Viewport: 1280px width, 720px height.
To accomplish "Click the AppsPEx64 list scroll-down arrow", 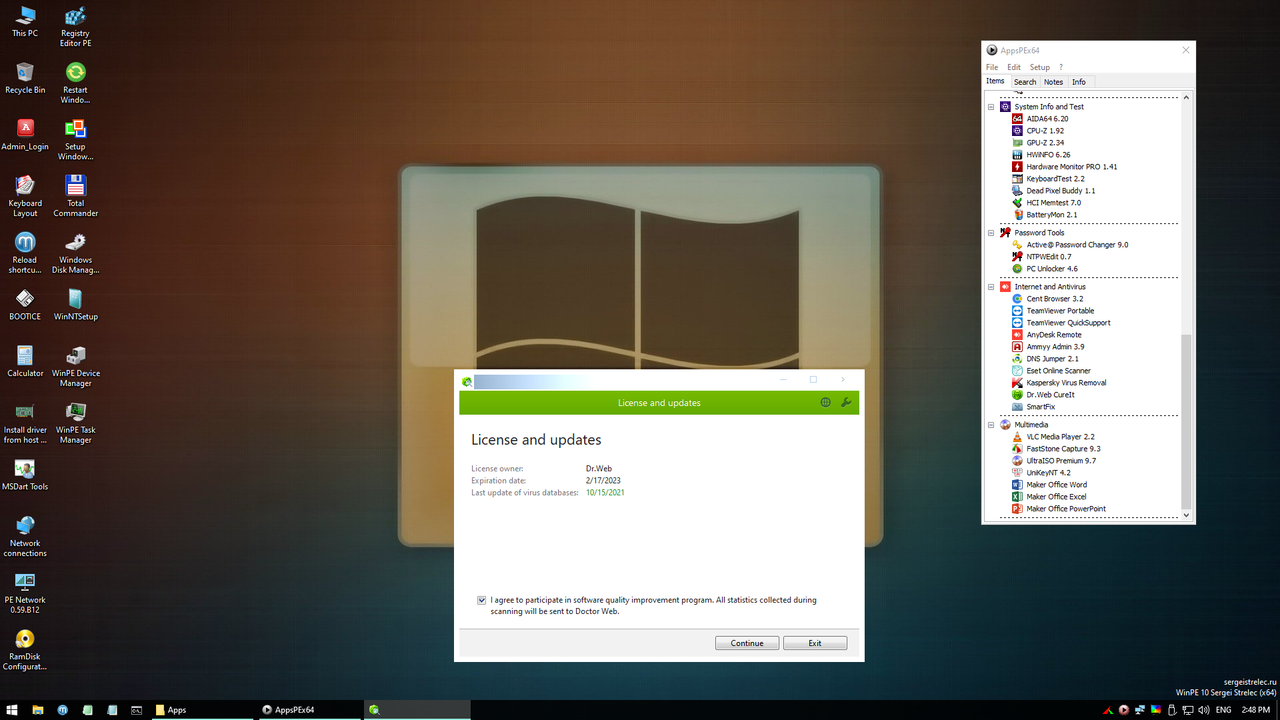I will (1187, 515).
